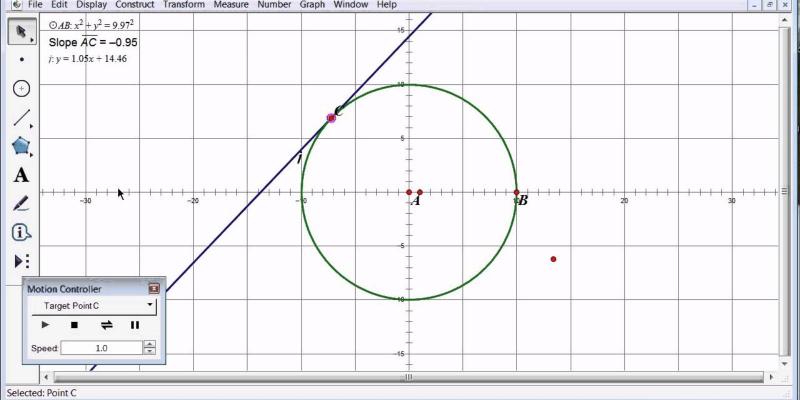The height and width of the screenshot is (400, 800).
Task: Open the Number menu
Action: (274, 5)
